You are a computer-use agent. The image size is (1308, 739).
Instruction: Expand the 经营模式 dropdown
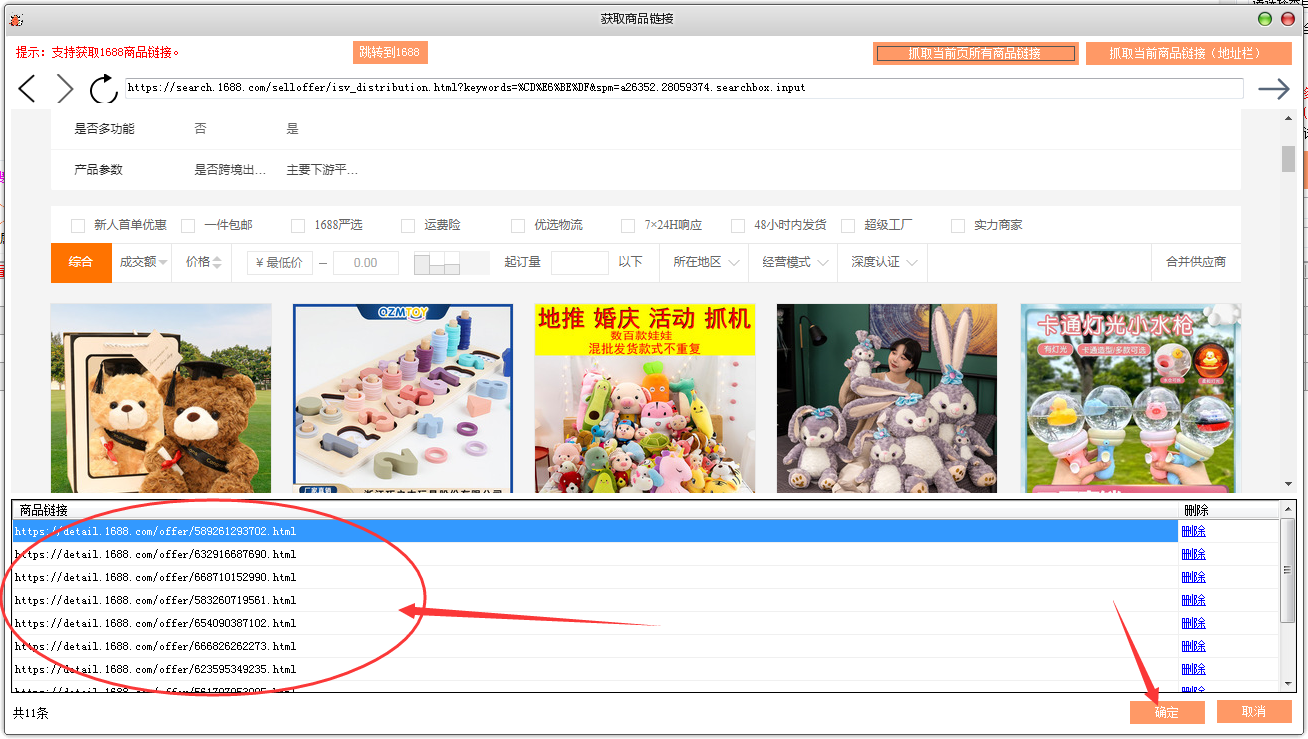pyautogui.click(x=795, y=262)
